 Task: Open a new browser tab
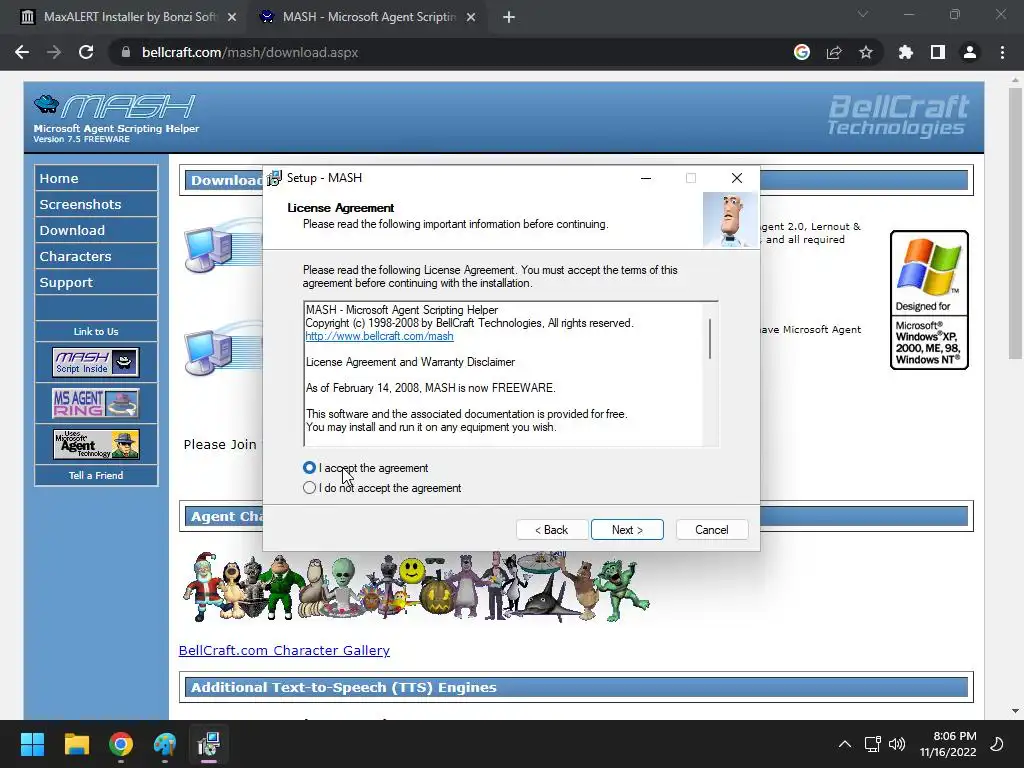(x=509, y=18)
